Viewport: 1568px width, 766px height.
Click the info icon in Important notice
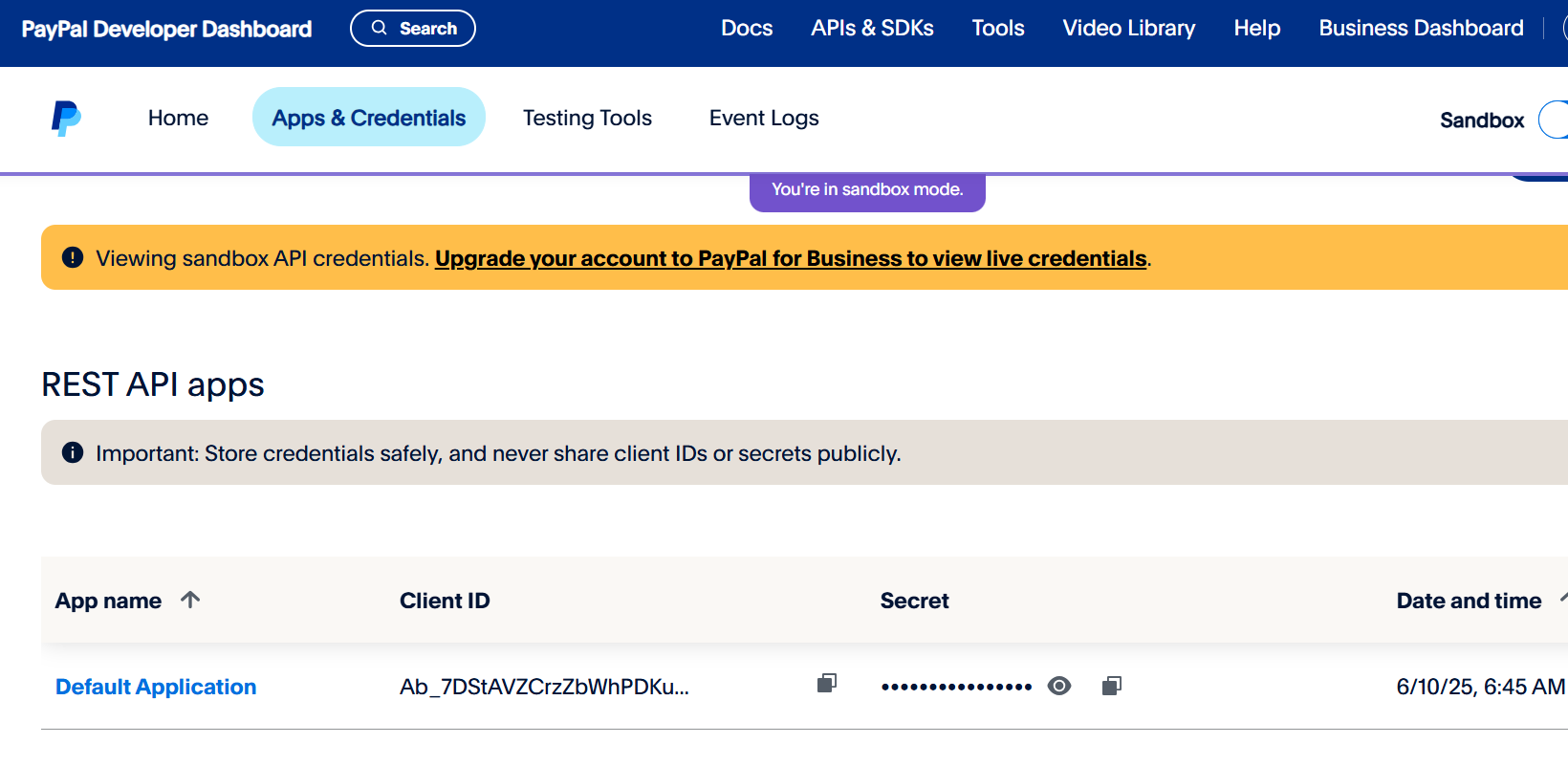(73, 452)
